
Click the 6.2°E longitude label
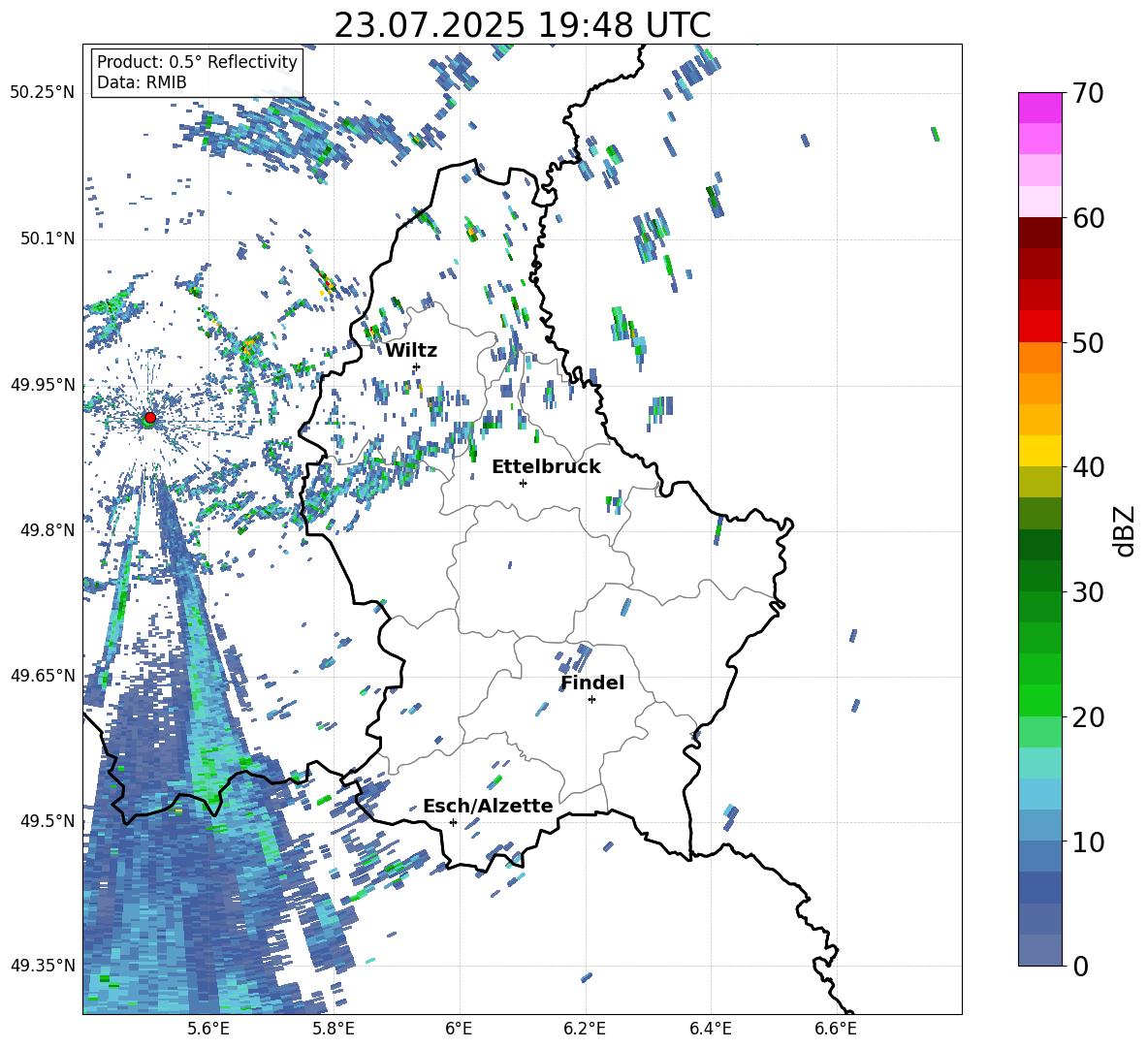[585, 1029]
